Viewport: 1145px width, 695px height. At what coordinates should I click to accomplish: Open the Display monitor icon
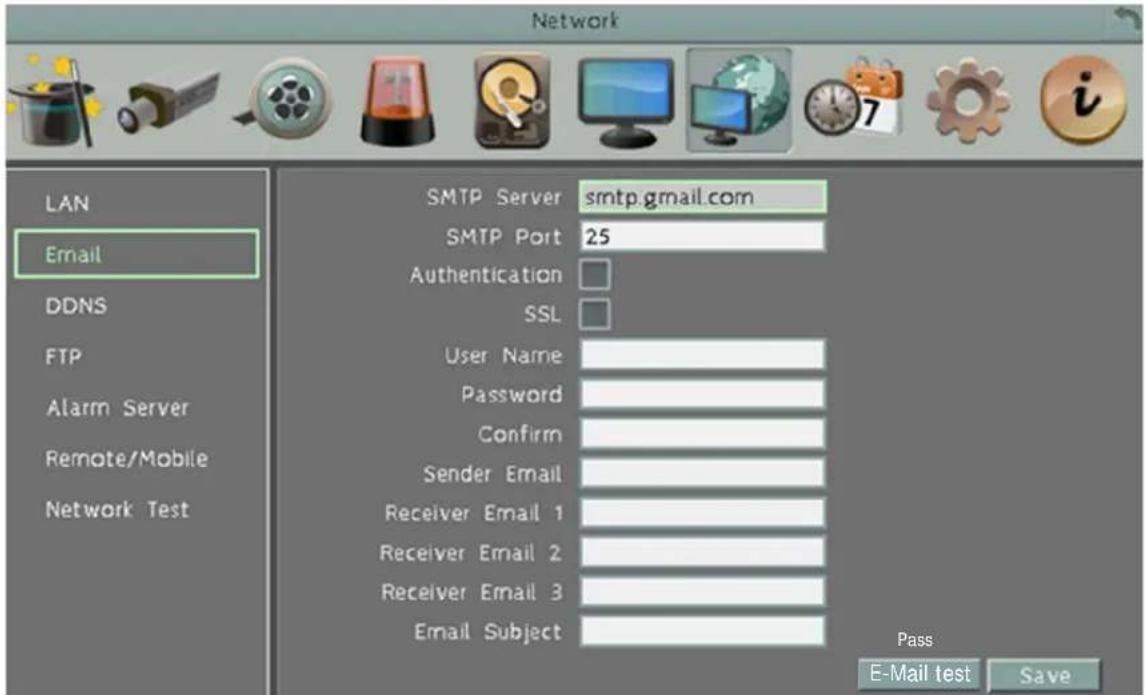pyautogui.click(x=626, y=102)
